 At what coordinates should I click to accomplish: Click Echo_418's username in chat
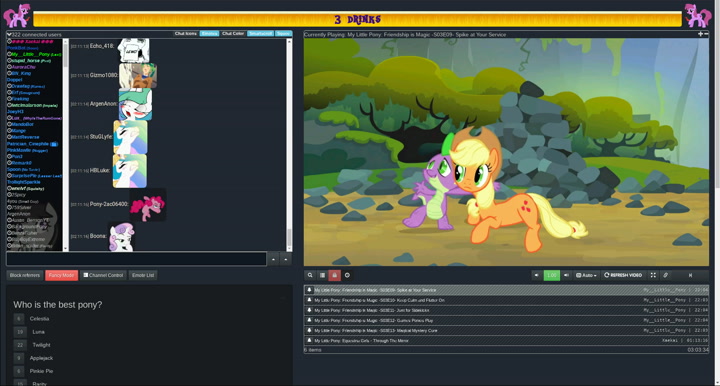coord(101,46)
